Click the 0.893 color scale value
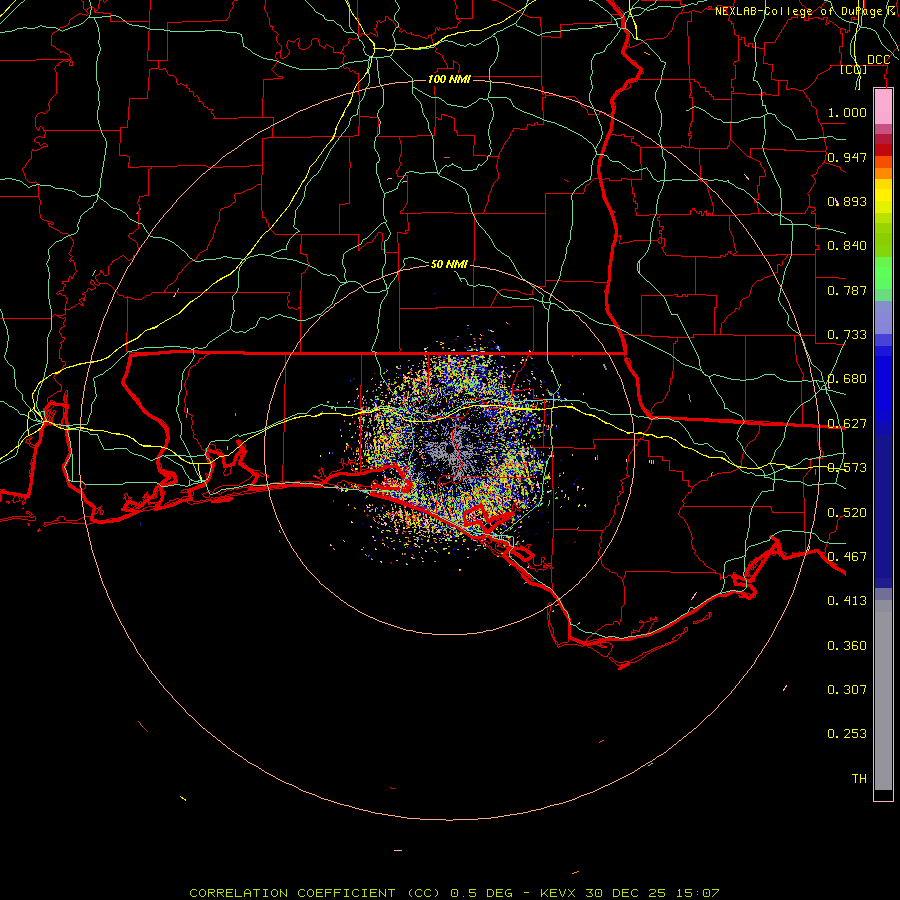This screenshot has height=900, width=900. pyautogui.click(x=847, y=201)
